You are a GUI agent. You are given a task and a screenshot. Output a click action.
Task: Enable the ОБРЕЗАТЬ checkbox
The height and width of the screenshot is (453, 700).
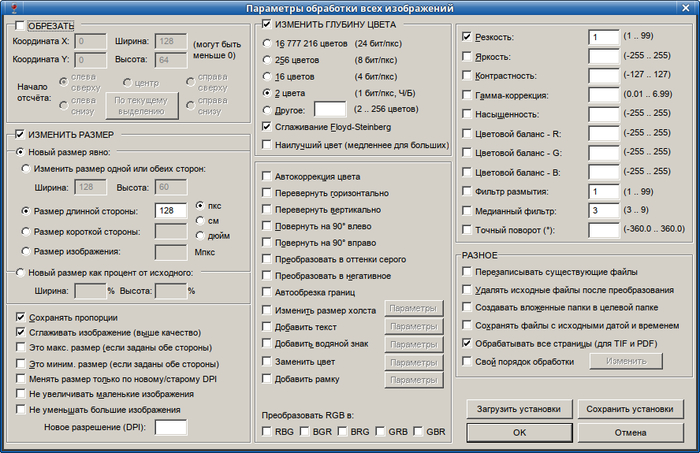[x=21, y=23]
